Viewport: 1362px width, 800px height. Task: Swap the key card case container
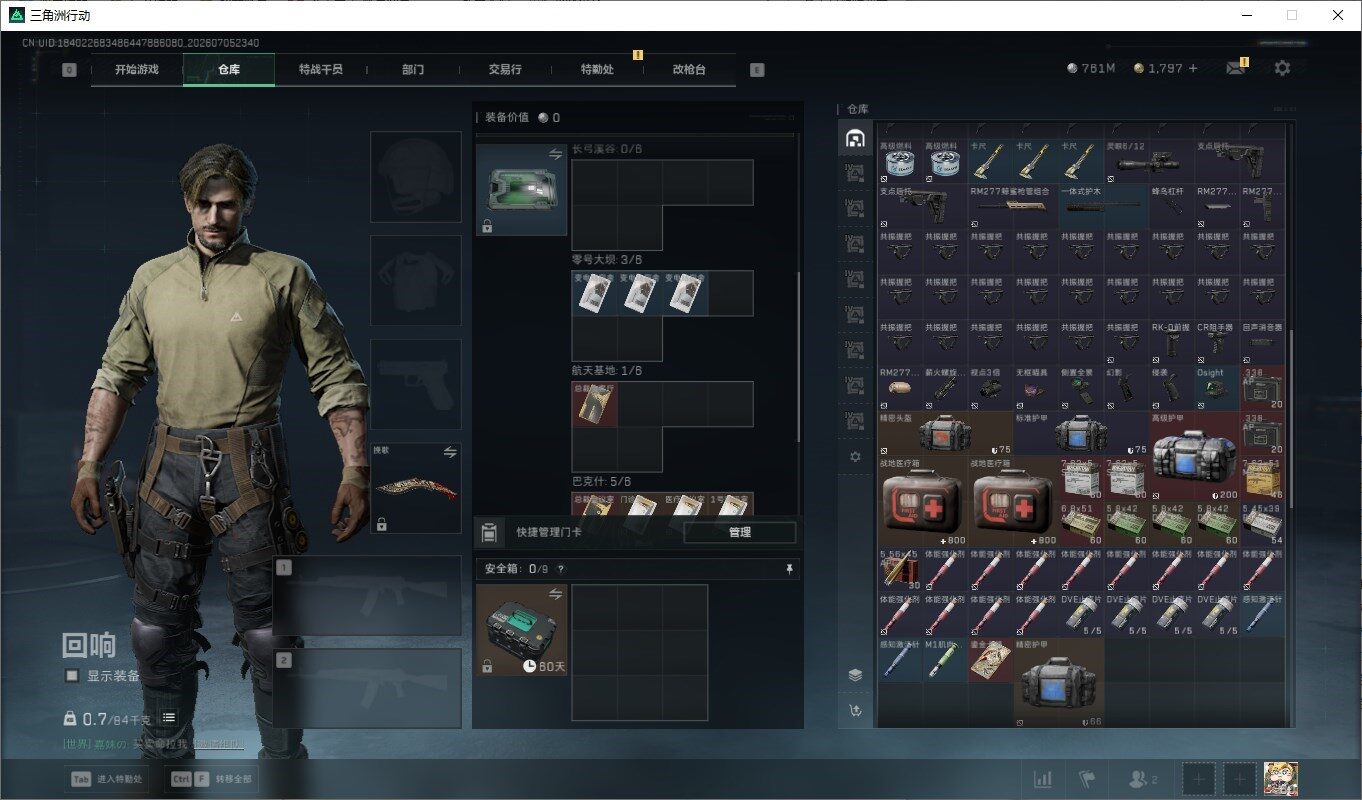tap(555, 154)
